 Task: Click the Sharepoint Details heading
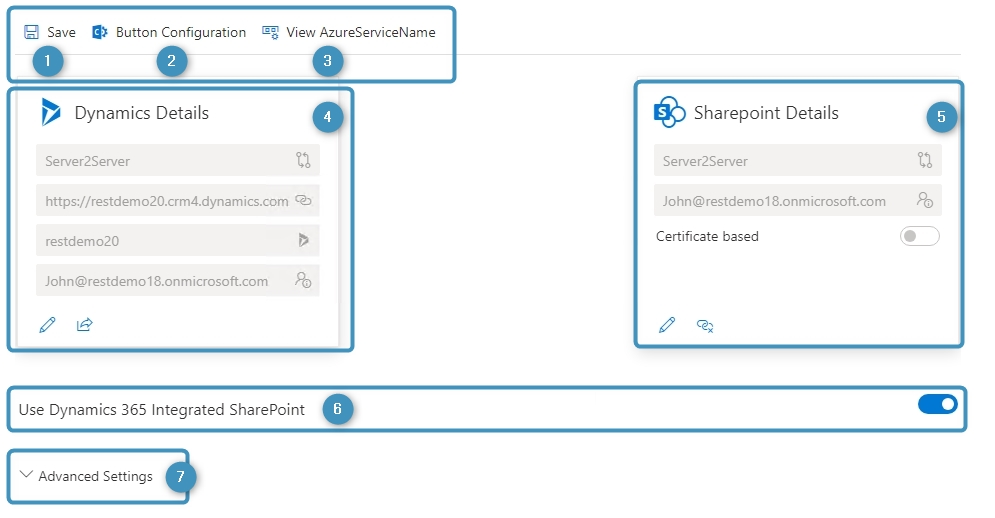(766, 113)
